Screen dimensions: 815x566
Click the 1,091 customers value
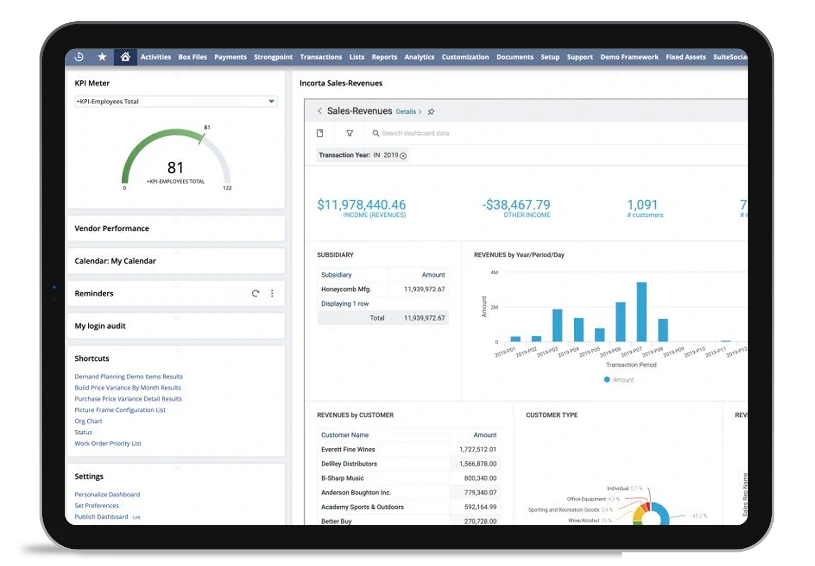(x=642, y=205)
